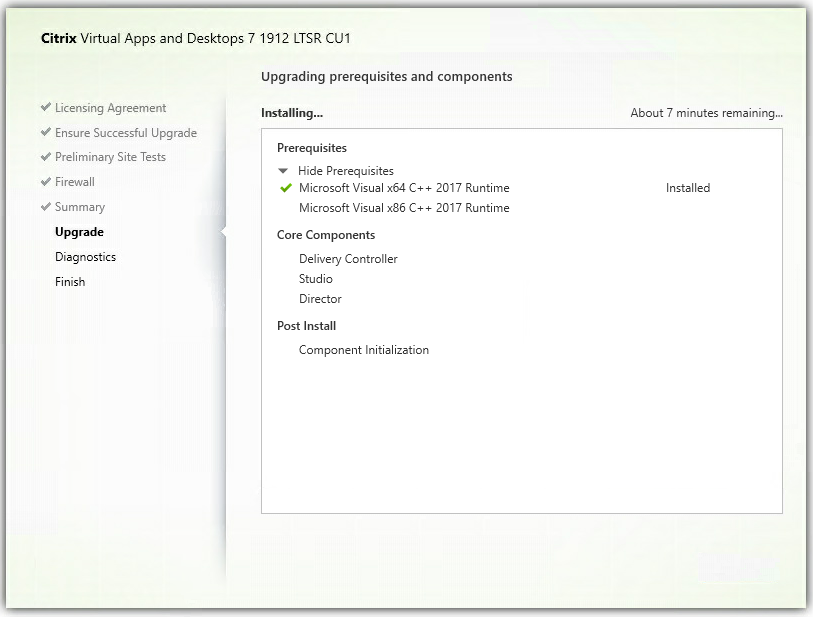The height and width of the screenshot is (617, 813).
Task: Click Upgrading prerequisites and components heading
Action: pyautogui.click(x=386, y=76)
